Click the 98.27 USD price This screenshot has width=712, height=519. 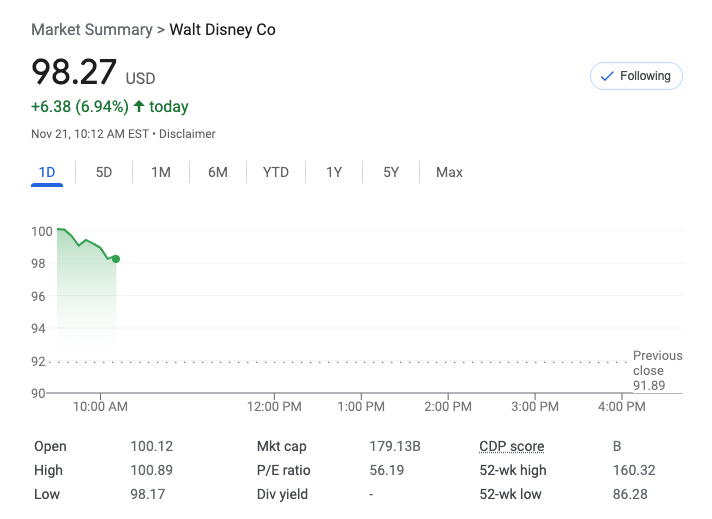(x=75, y=73)
